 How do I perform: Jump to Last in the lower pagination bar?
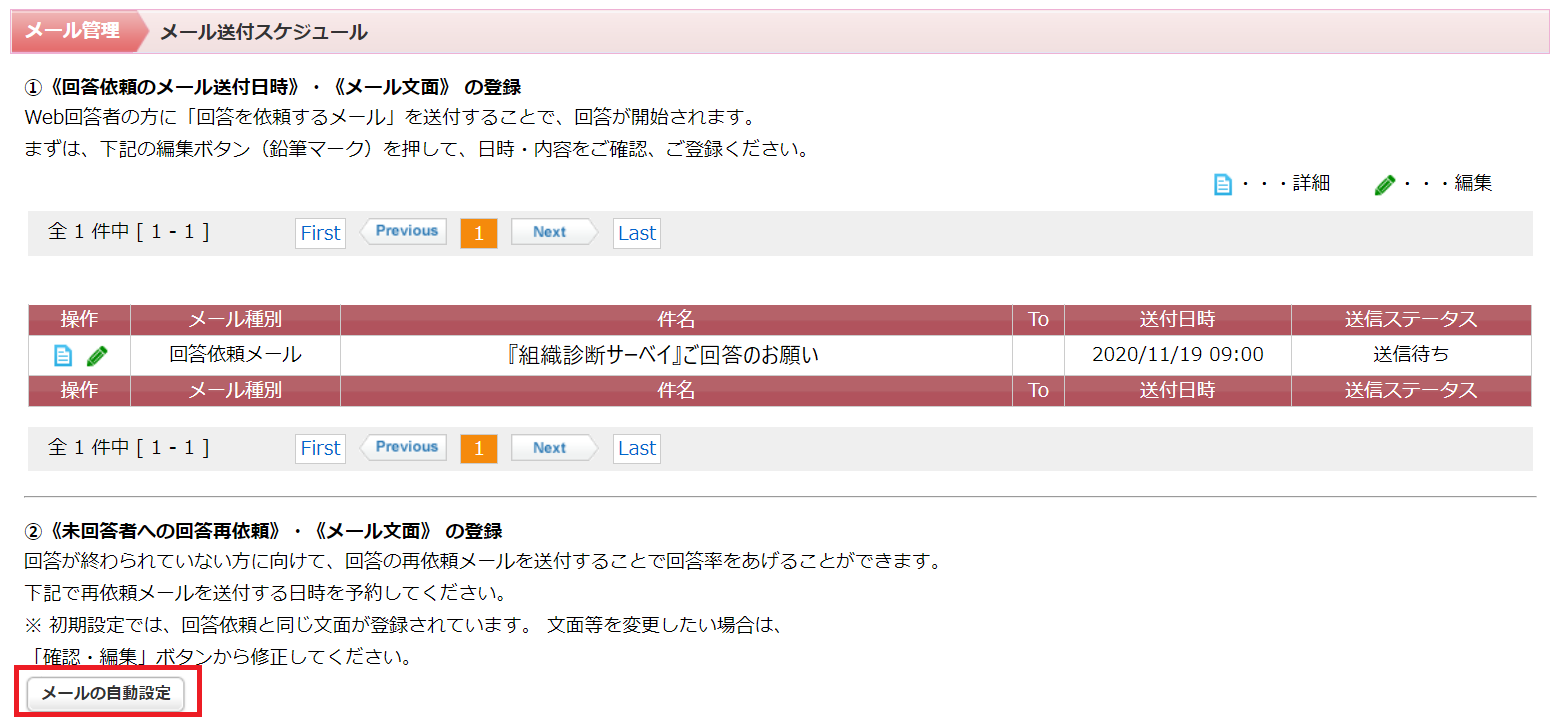[636, 448]
